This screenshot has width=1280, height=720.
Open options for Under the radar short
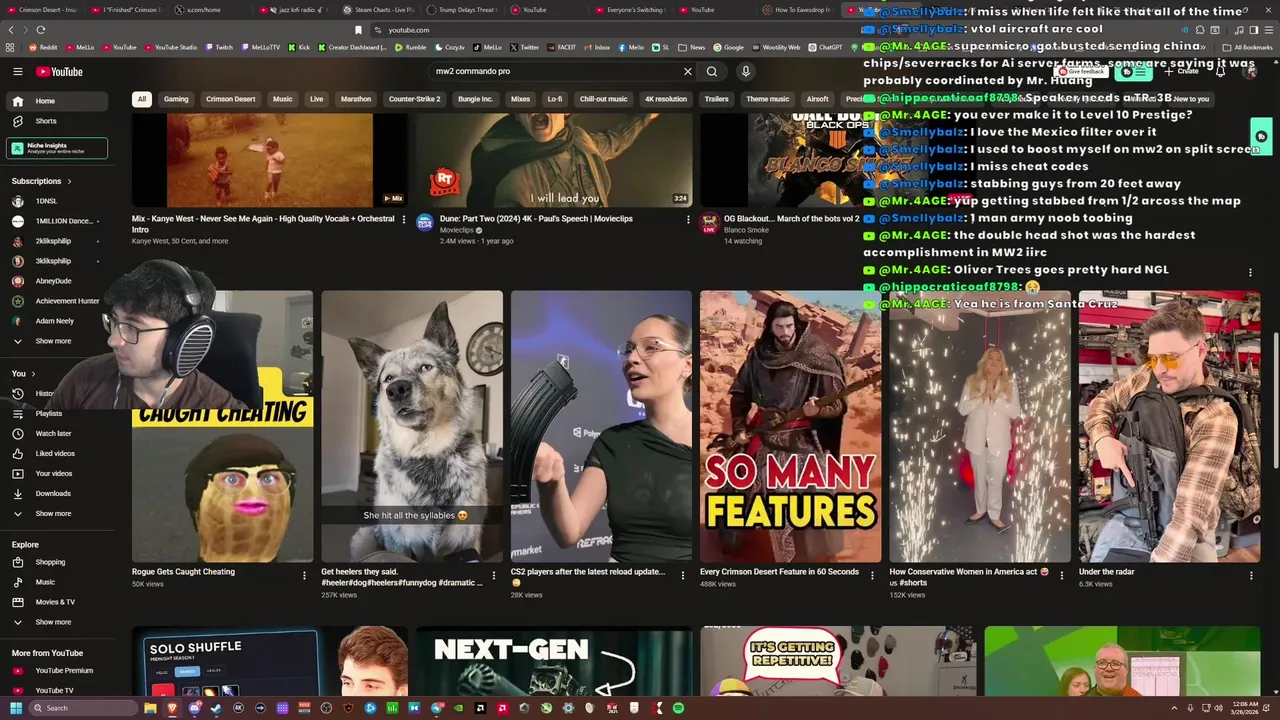click(1250, 575)
